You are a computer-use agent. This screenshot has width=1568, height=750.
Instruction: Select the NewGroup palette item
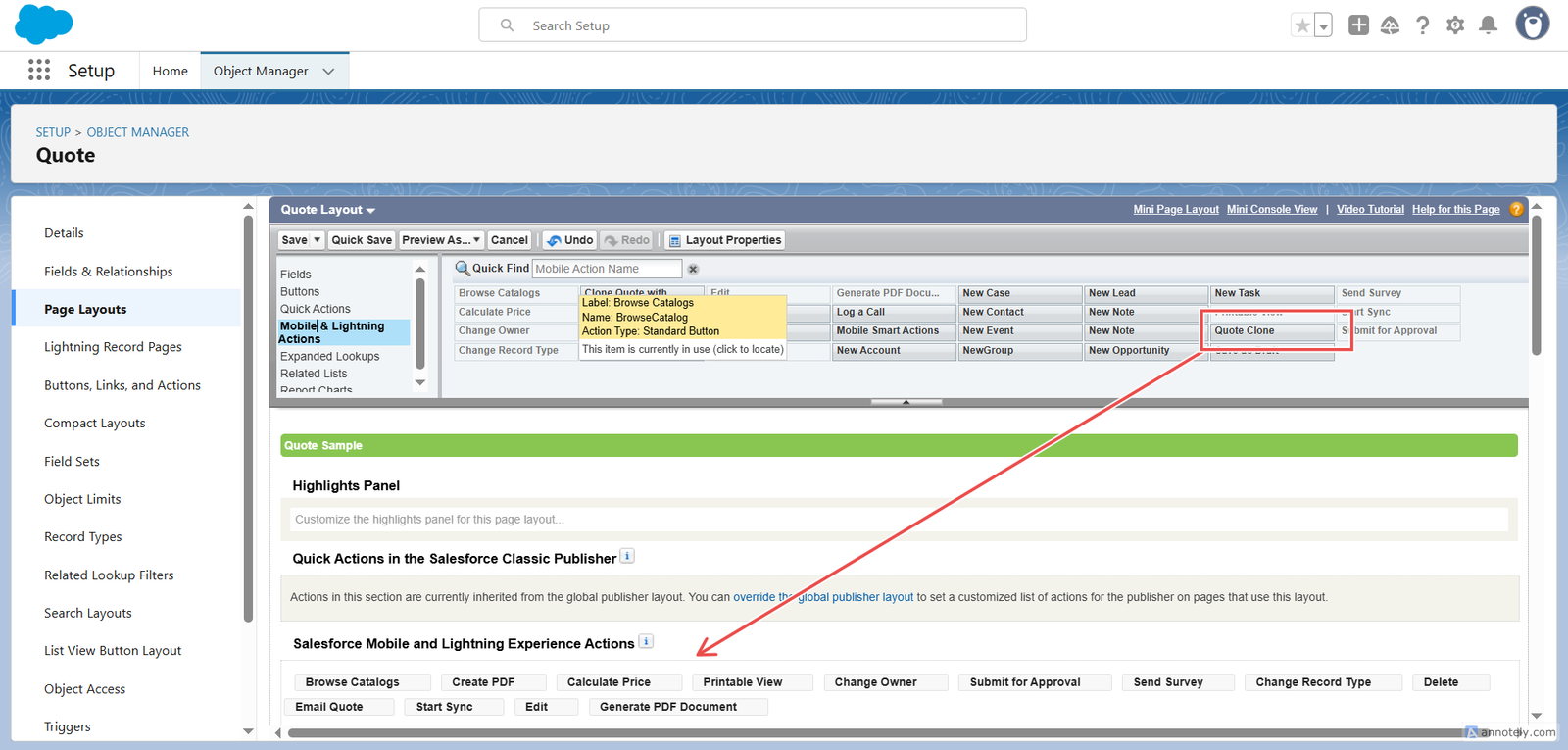tap(1020, 351)
